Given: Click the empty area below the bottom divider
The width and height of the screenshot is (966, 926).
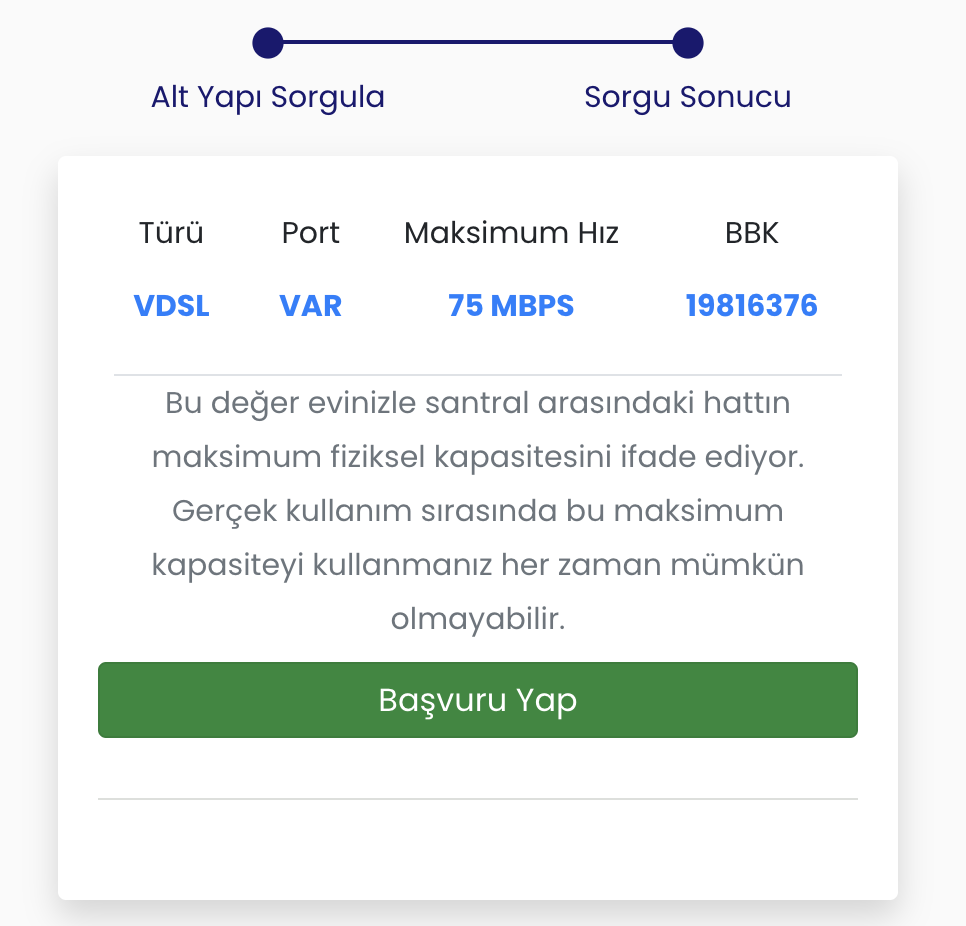Looking at the screenshot, I should pos(478,850).
